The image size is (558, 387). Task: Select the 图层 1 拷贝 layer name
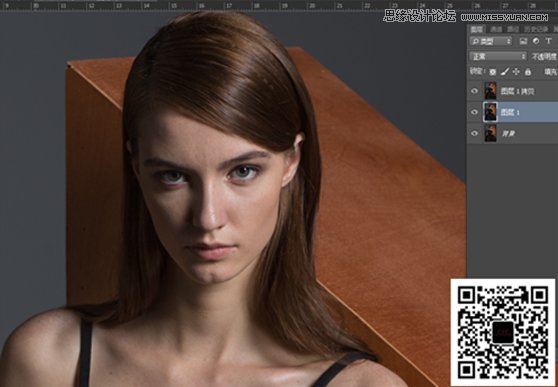coord(517,91)
